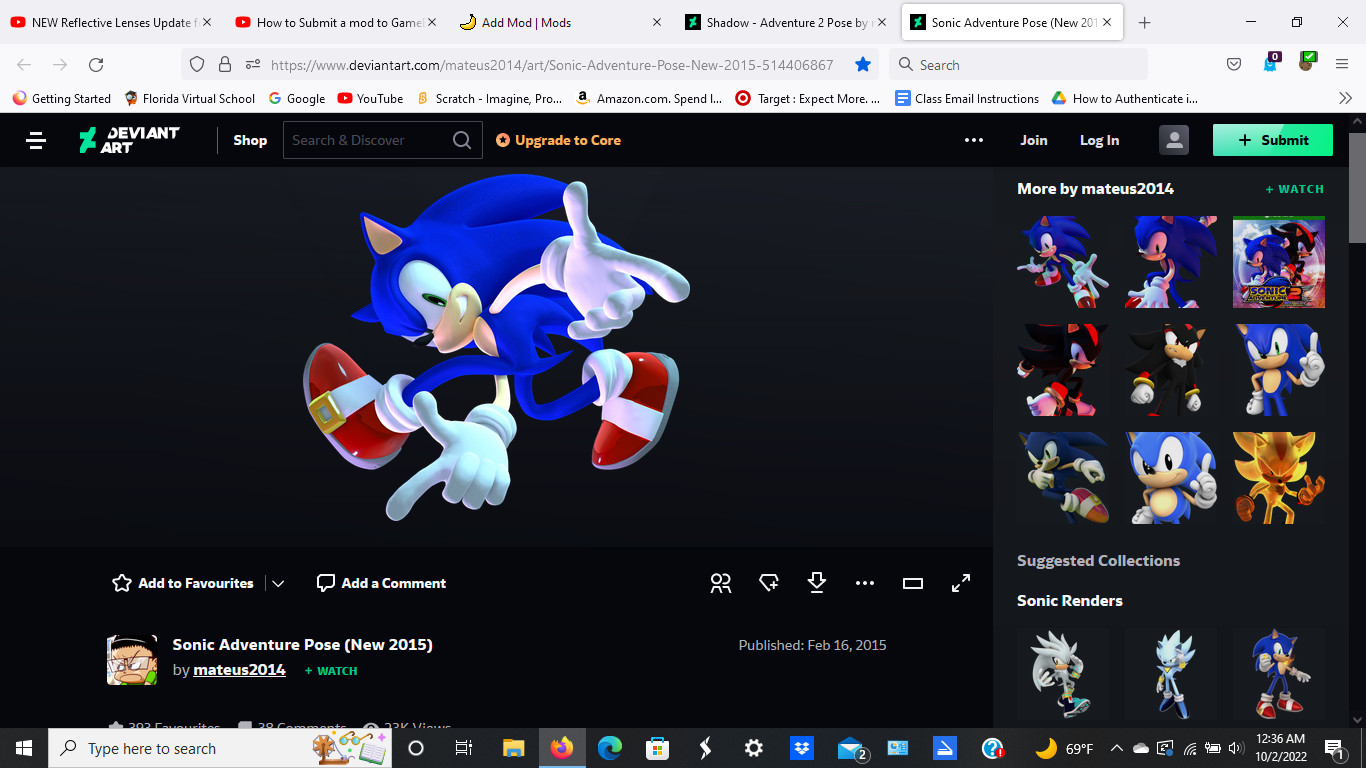Screen dimensions: 1366x768
Task: Give an award with the badge icon
Action: [x=768, y=582]
